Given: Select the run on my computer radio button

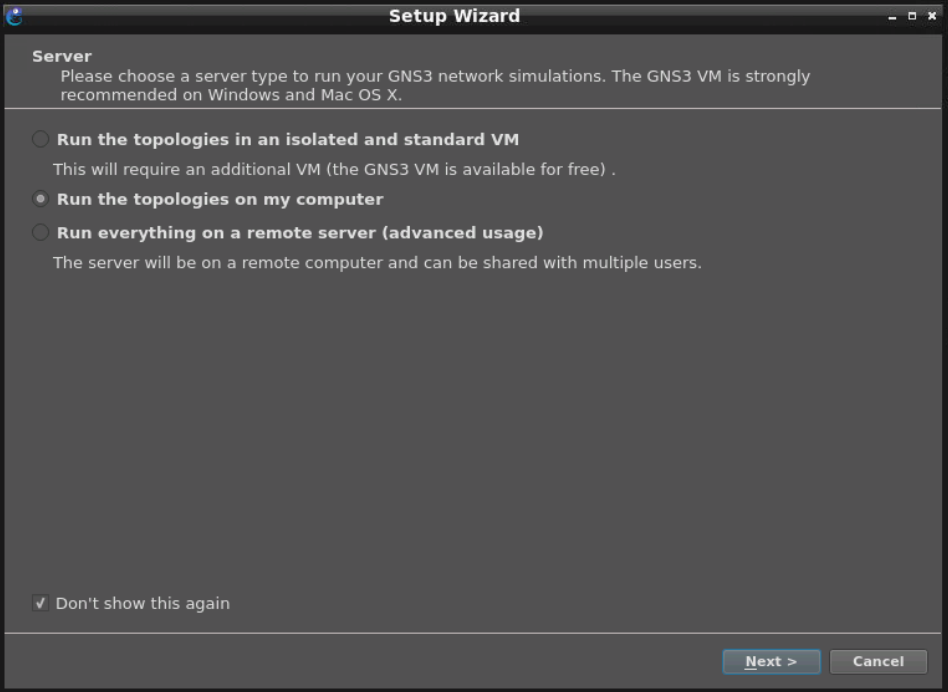Looking at the screenshot, I should tap(40, 200).
